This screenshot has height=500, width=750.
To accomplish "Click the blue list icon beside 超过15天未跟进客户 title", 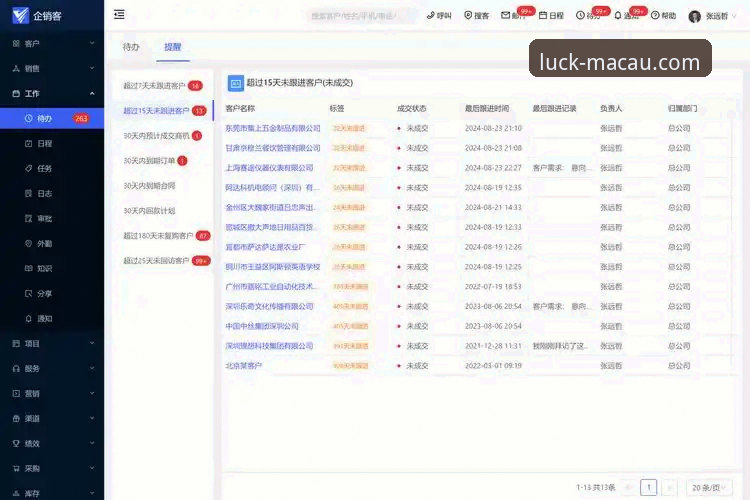I will click(235, 83).
